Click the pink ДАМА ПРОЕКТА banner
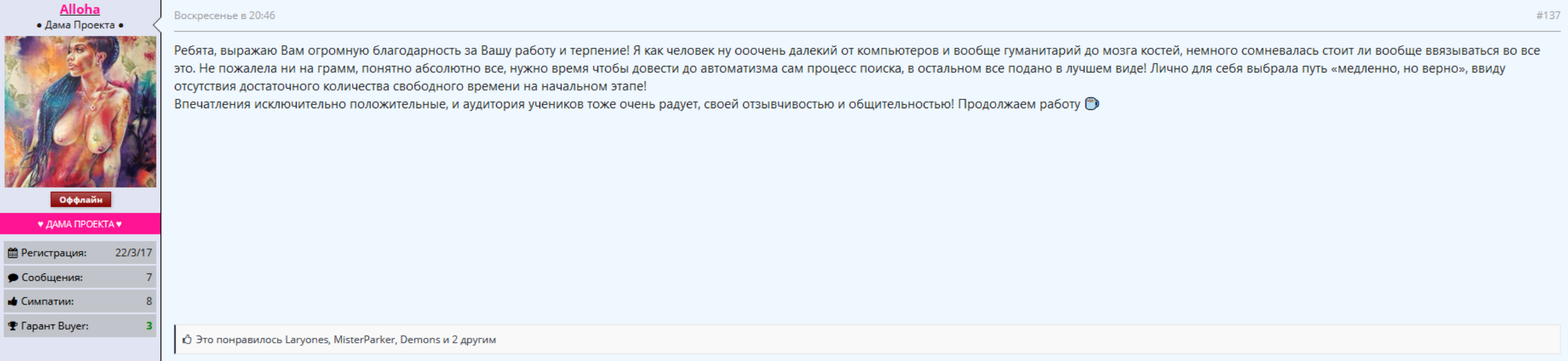Screen dimensions: 1568x361 pos(80,224)
